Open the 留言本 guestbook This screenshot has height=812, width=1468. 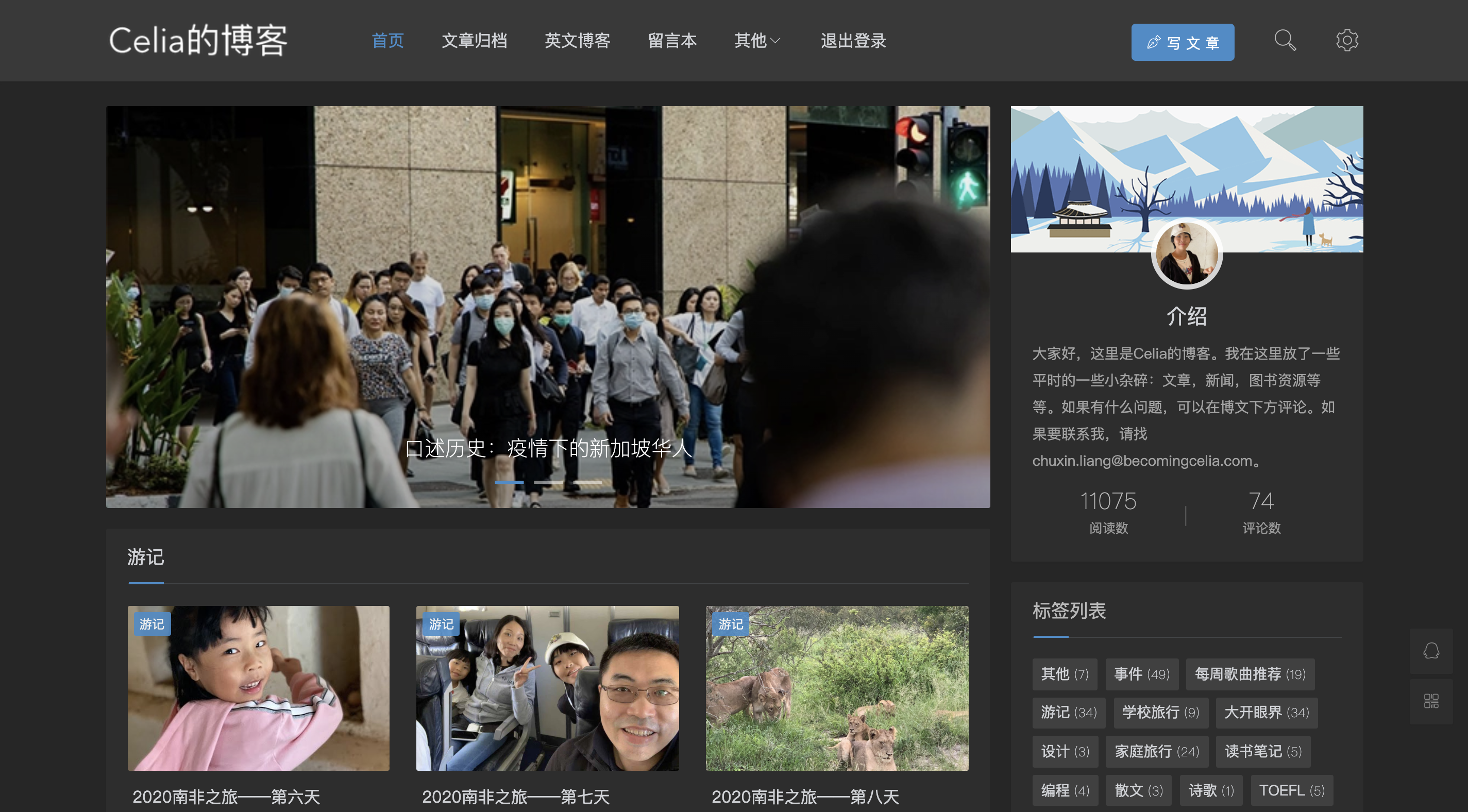tap(672, 41)
